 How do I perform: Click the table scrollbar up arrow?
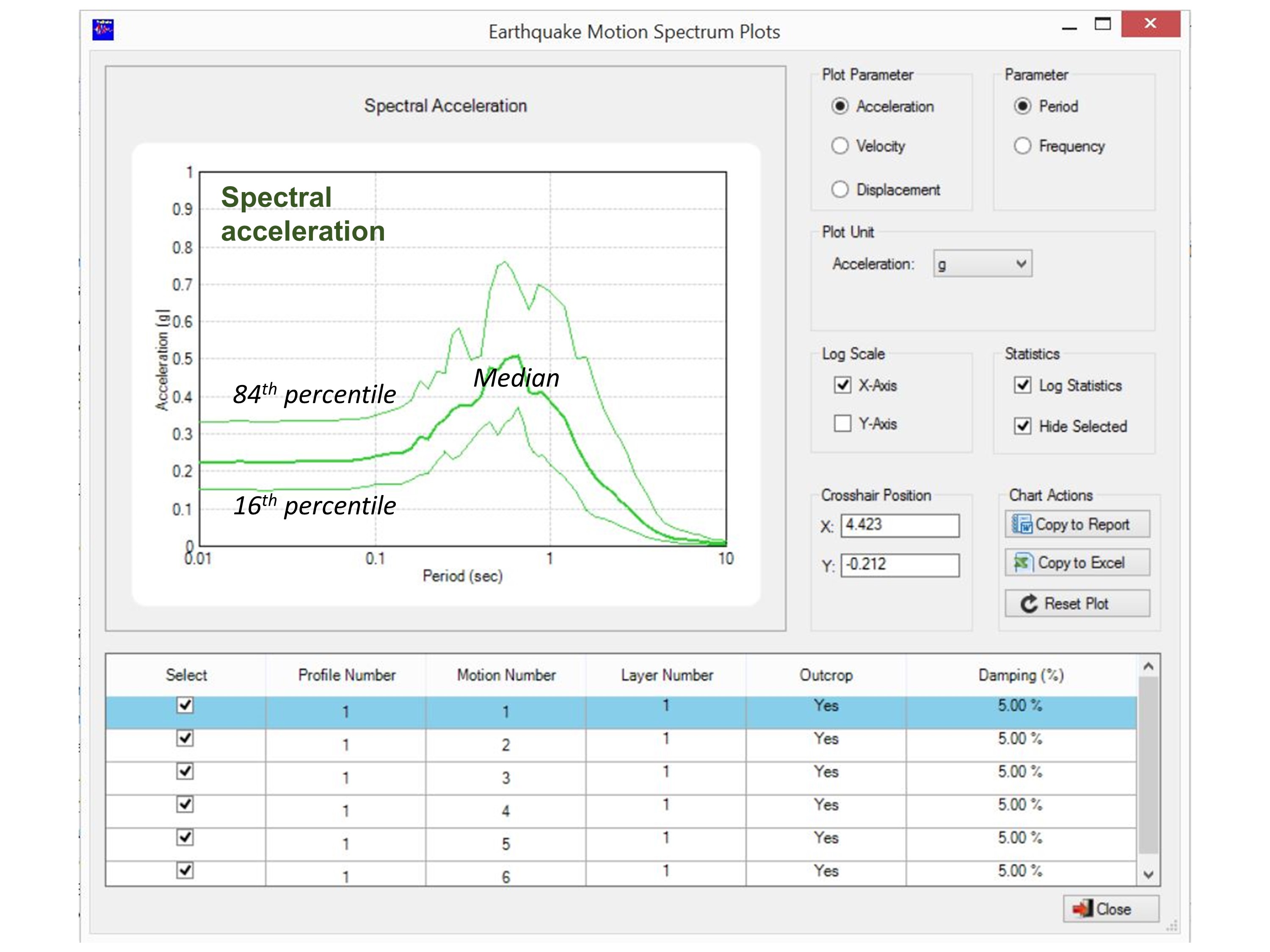coord(1148,666)
